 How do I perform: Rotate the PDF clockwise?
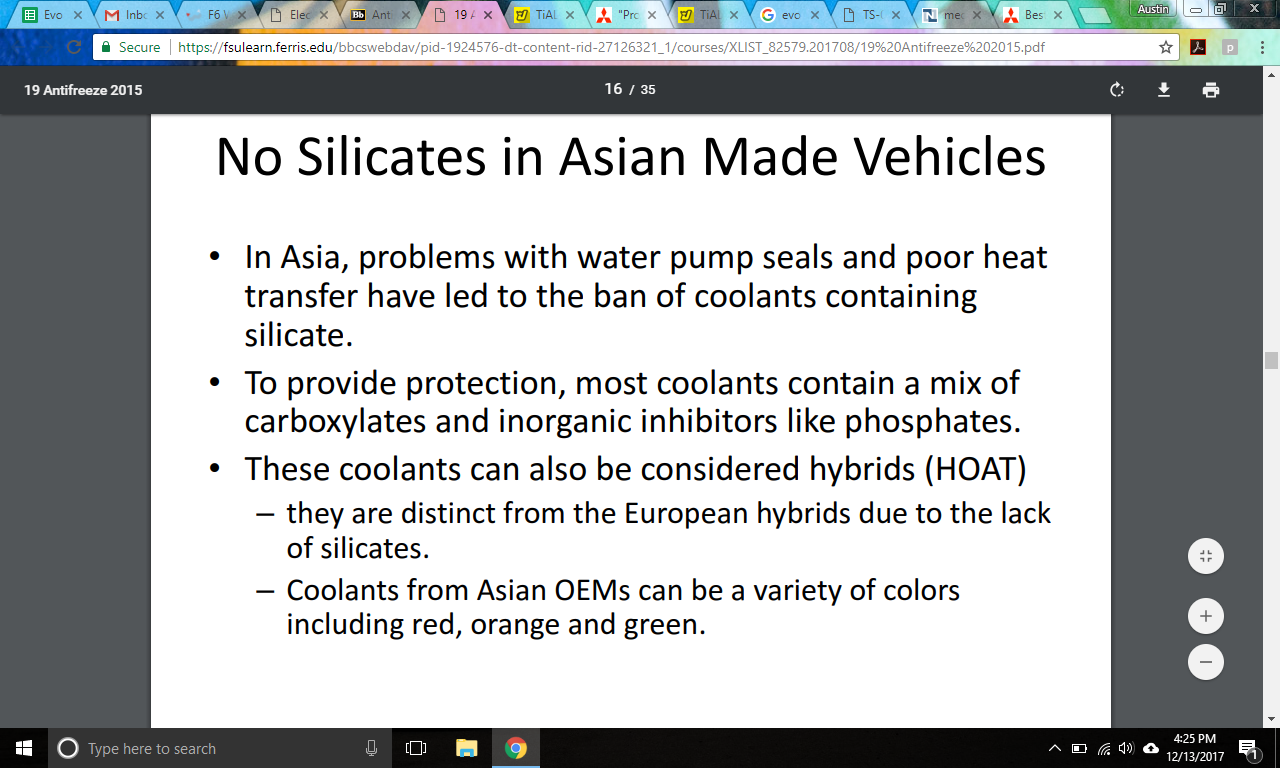[1117, 90]
